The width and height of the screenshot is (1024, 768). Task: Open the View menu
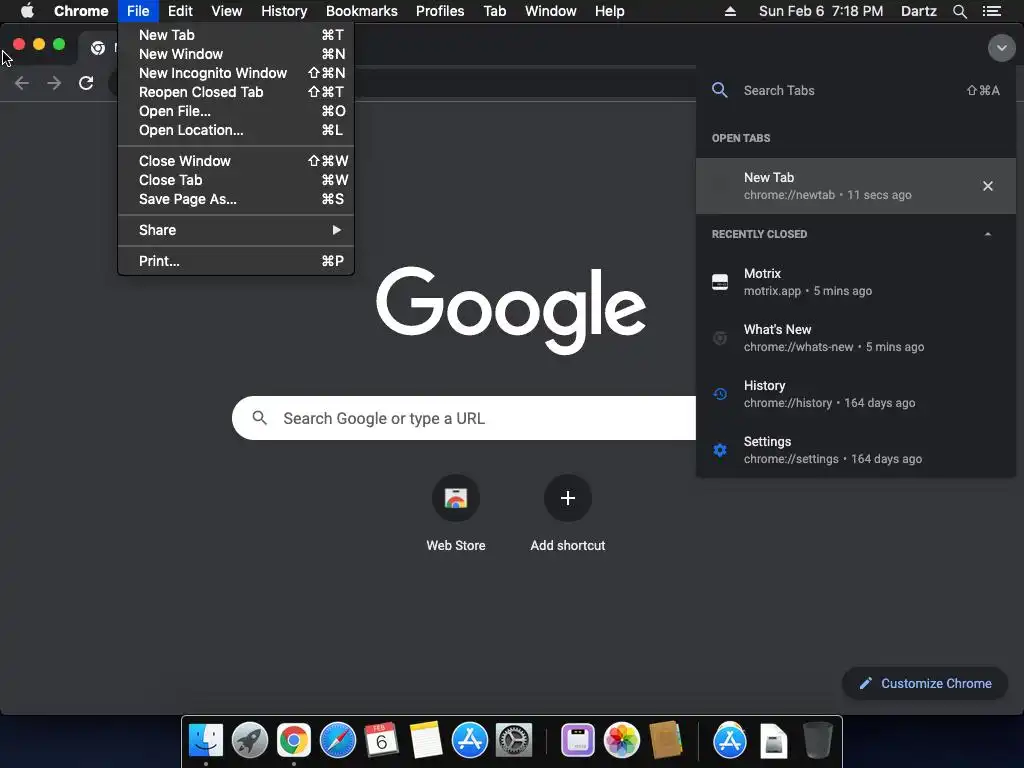tap(227, 11)
